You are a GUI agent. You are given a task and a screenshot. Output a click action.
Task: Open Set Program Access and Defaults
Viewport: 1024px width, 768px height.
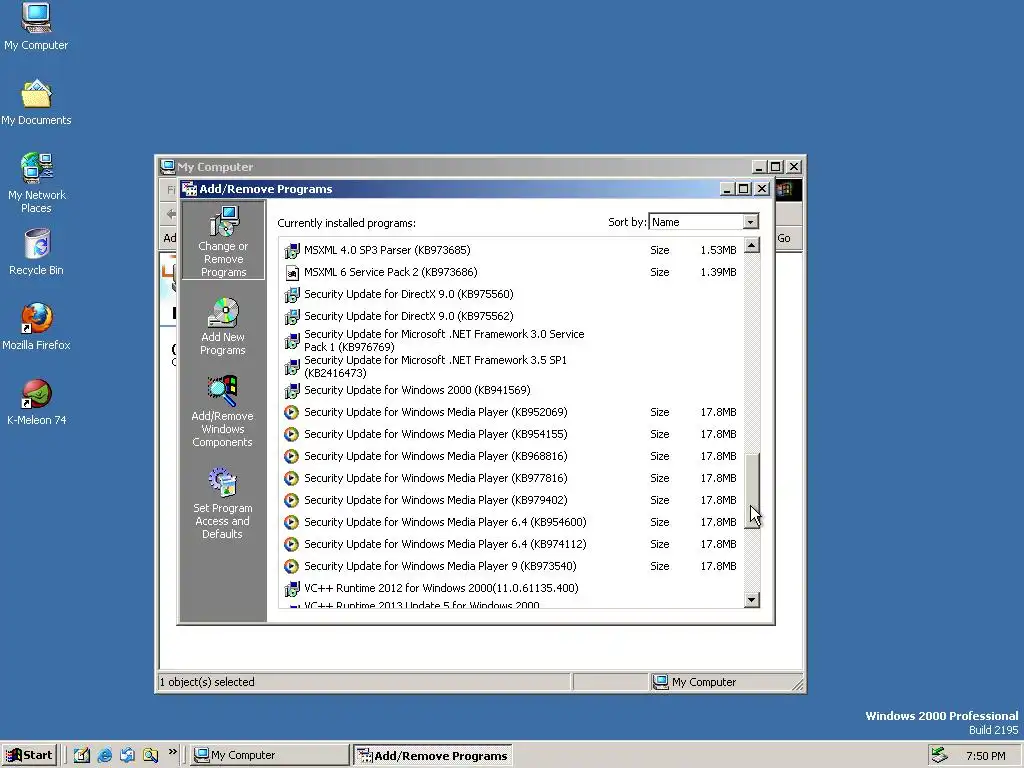tap(222, 503)
